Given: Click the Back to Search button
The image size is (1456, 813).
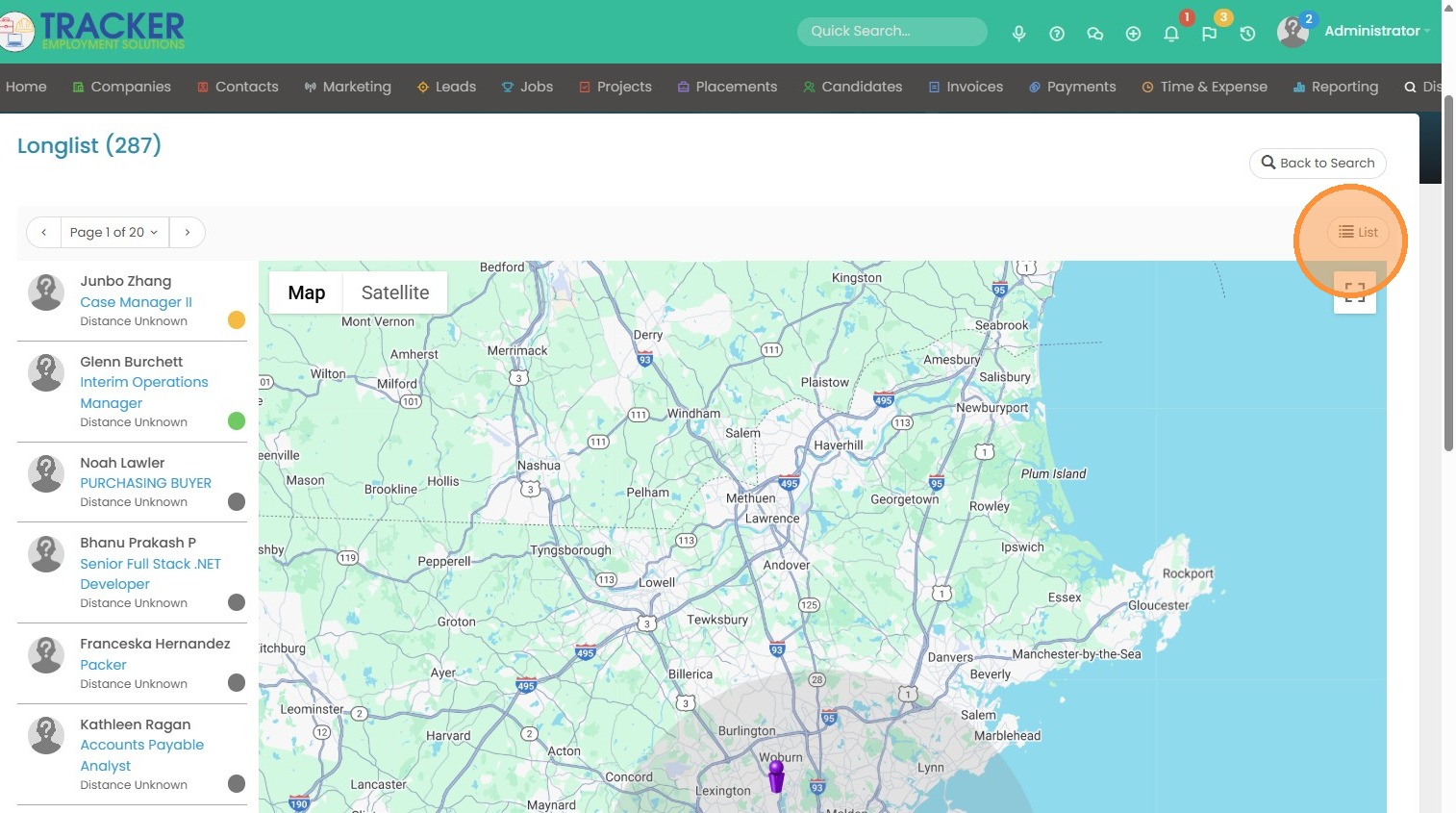Looking at the screenshot, I should pos(1318,163).
